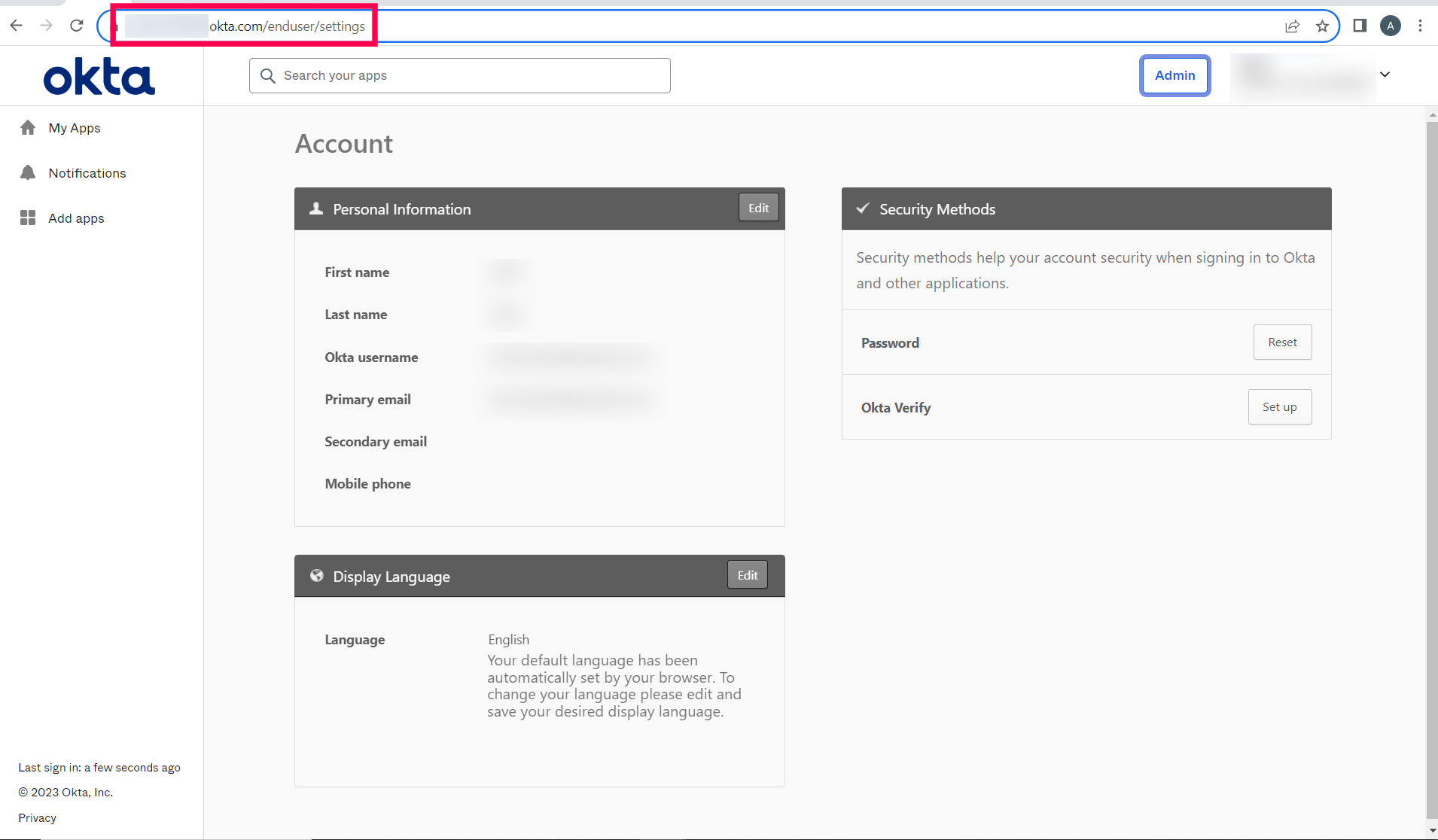Click the First name label
1438x840 pixels.
tap(358, 272)
